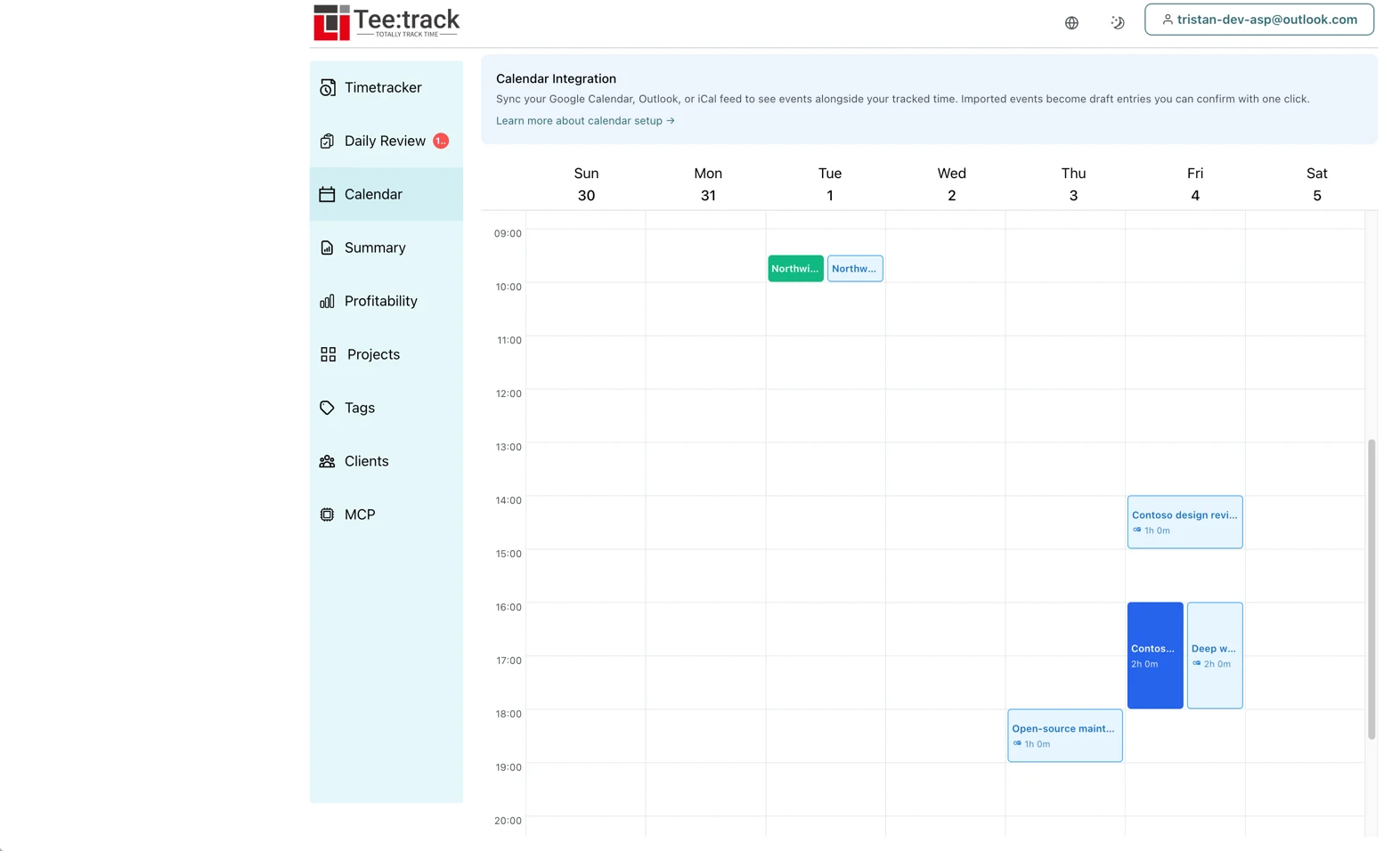1400x851 pixels.
Task: Click link icon in Deep w... event
Action: (1196, 664)
